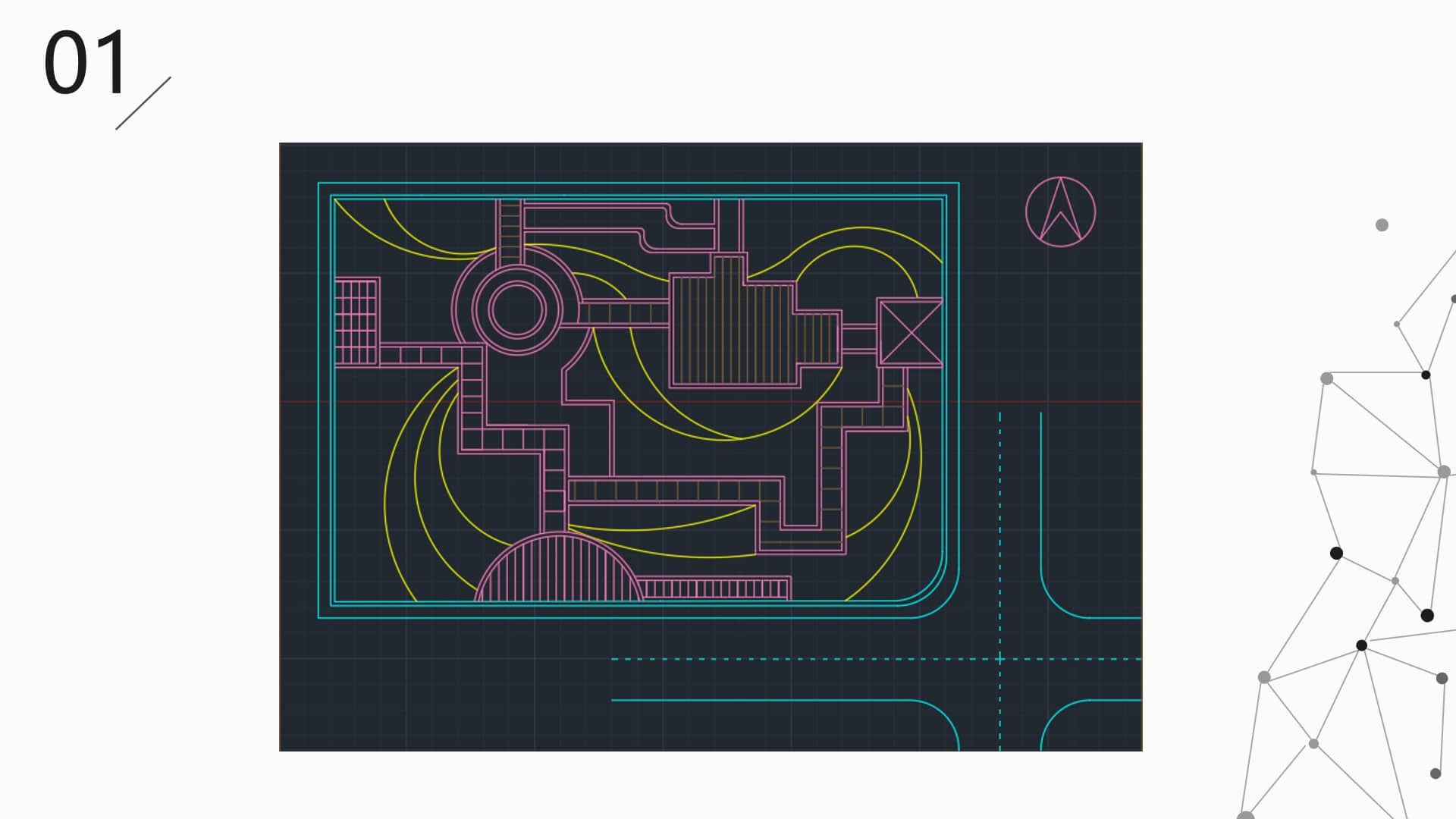
Task: Click the hatched semicircle at plan bottom
Action: coord(560,567)
